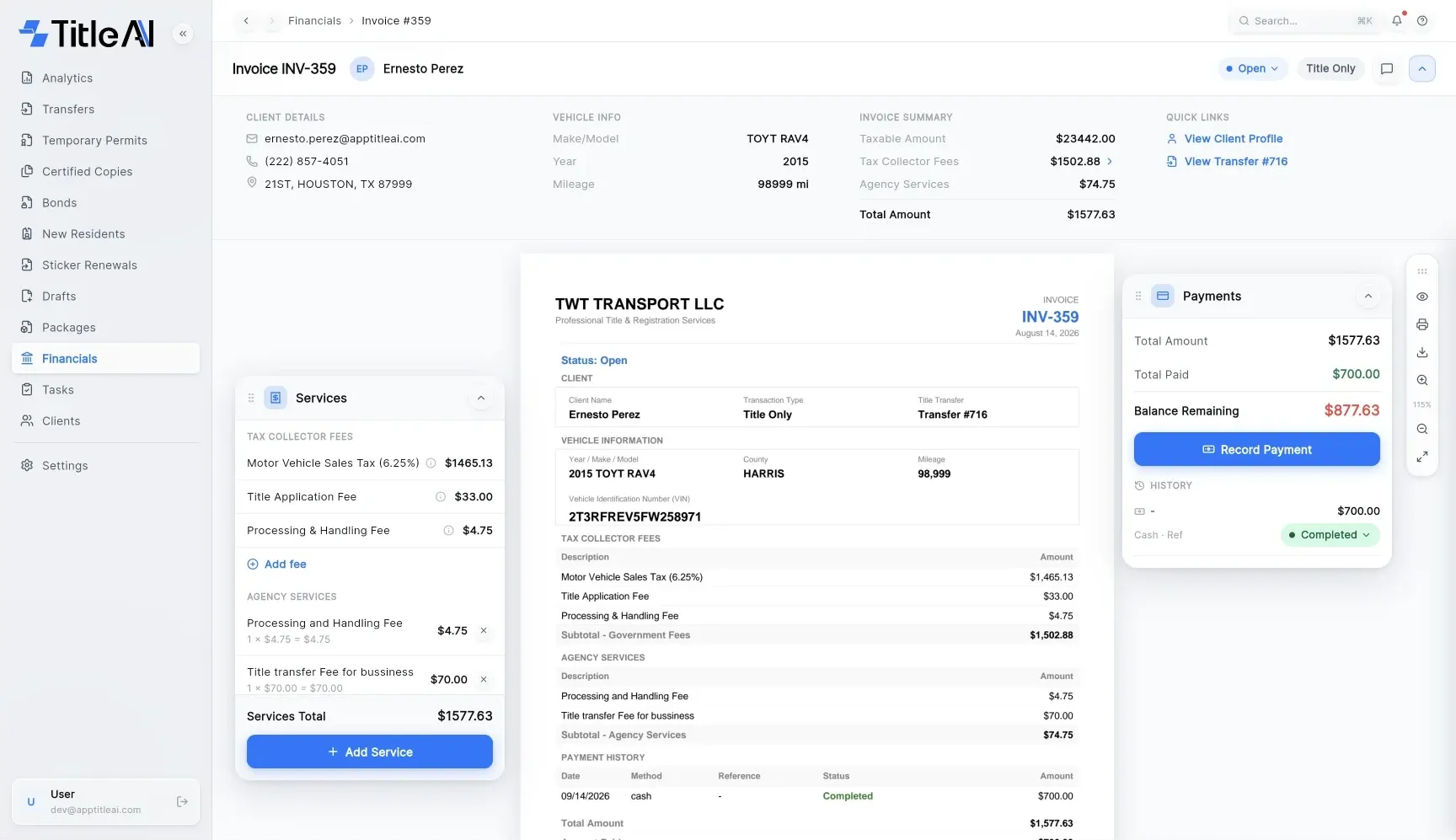Print invoice using printer icon
Image resolution: width=1456 pixels, height=840 pixels.
(1422, 324)
